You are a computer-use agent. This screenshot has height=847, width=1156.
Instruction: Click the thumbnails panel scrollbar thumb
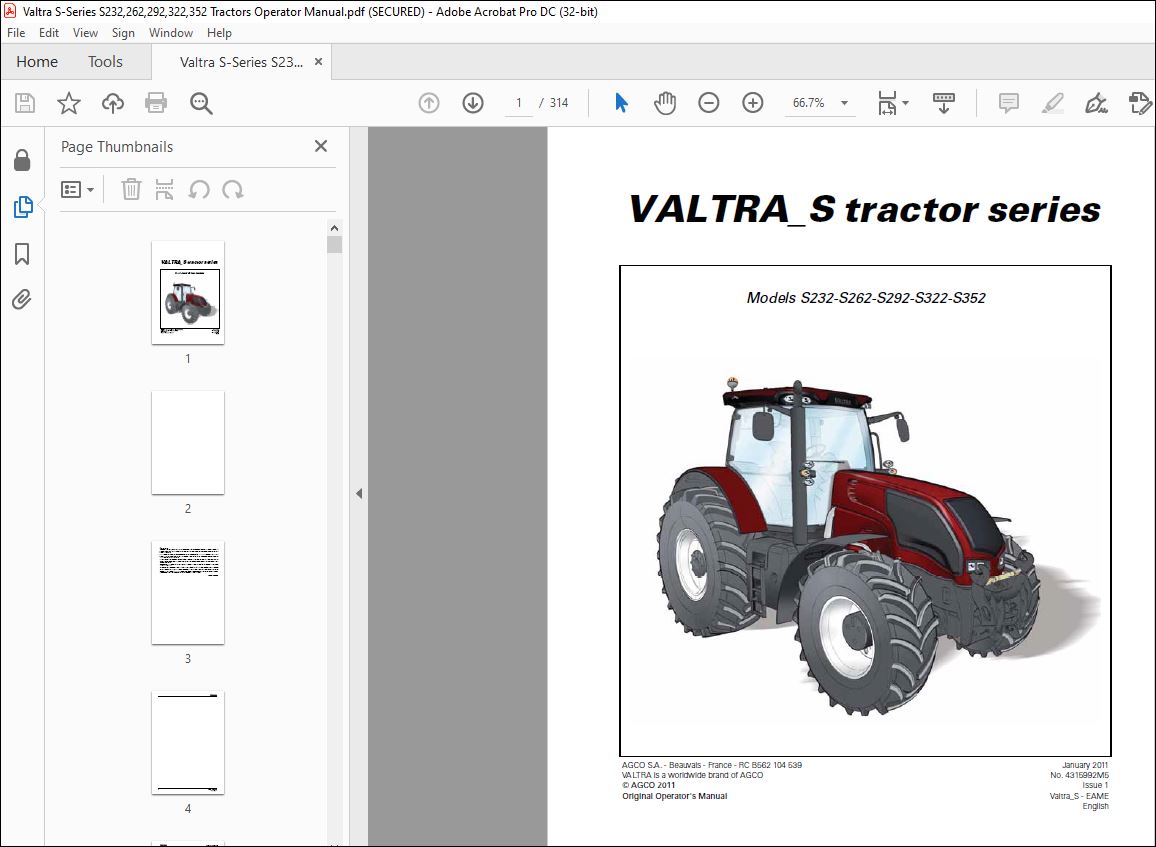[334, 245]
